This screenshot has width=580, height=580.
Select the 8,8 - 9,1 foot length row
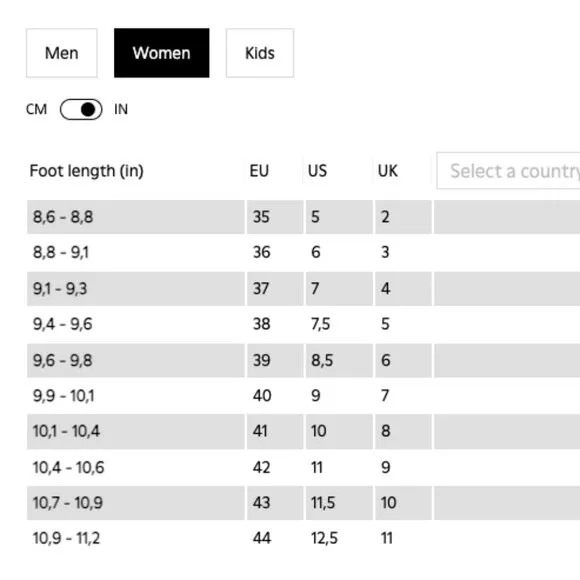303,252
